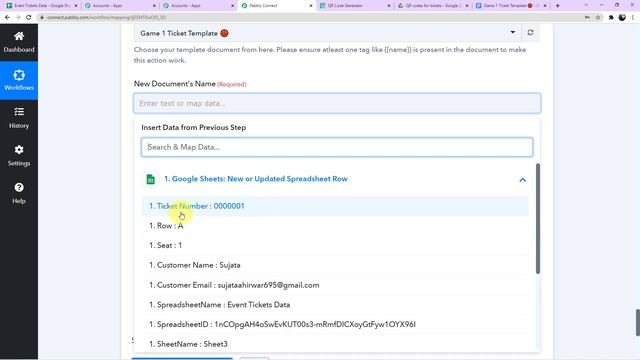The height and width of the screenshot is (360, 640).
Task: Open a new browser tab
Action: [x=558, y=6]
